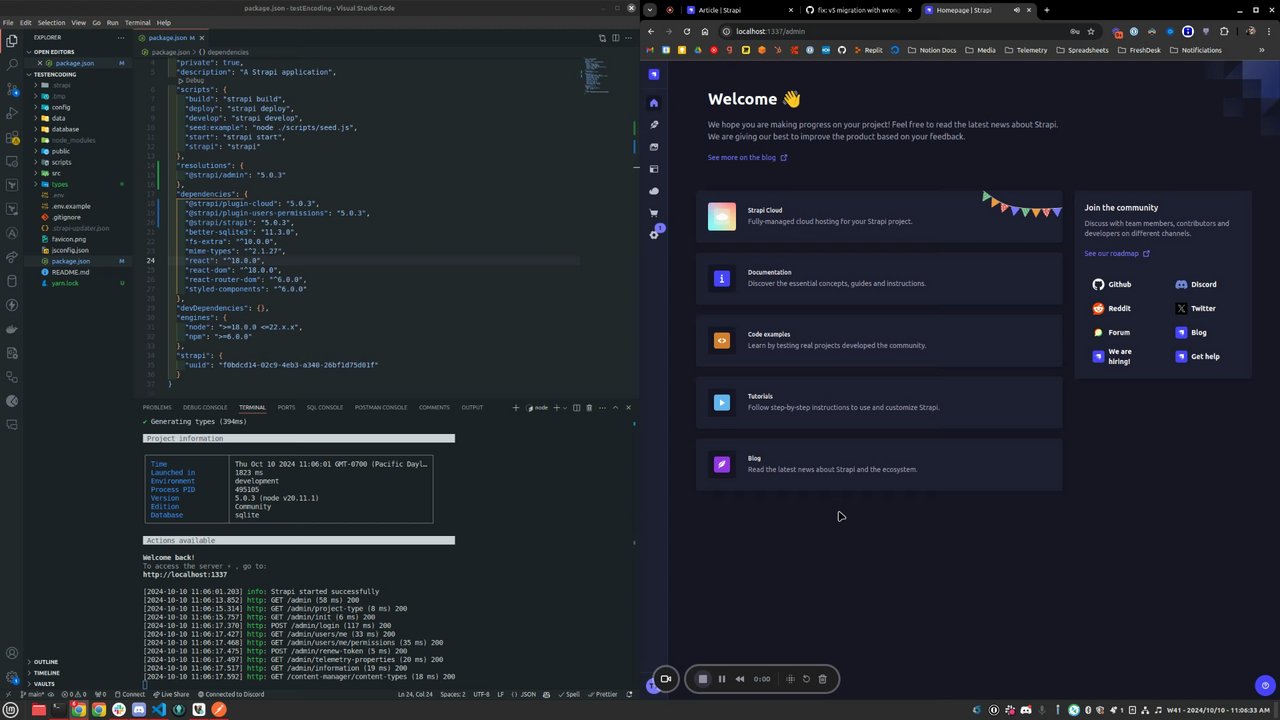Open the Extensions view in VS Code
The height and width of the screenshot is (720, 1280).
coord(12,137)
